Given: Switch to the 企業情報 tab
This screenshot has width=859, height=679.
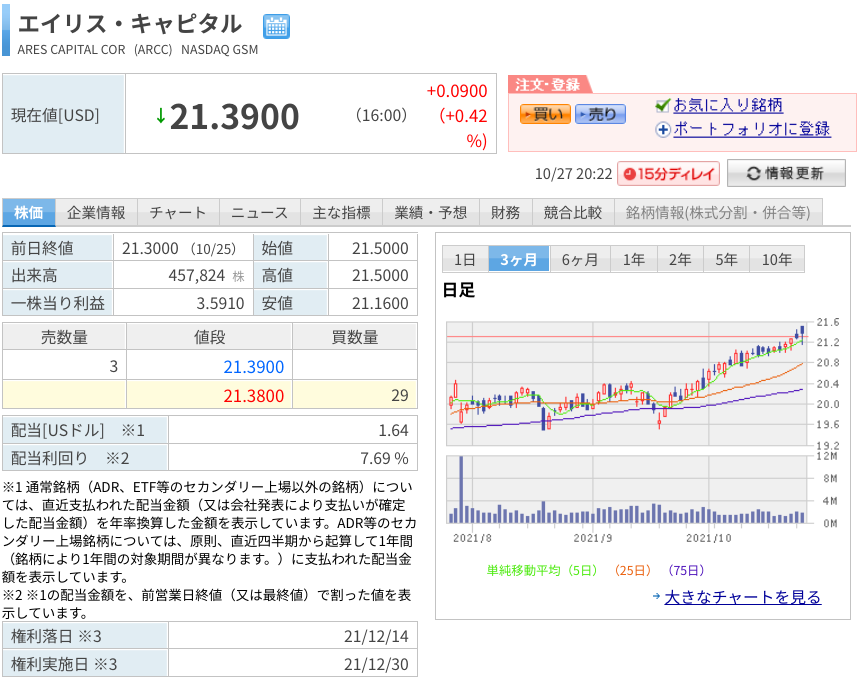Looking at the screenshot, I should click(x=96, y=213).
